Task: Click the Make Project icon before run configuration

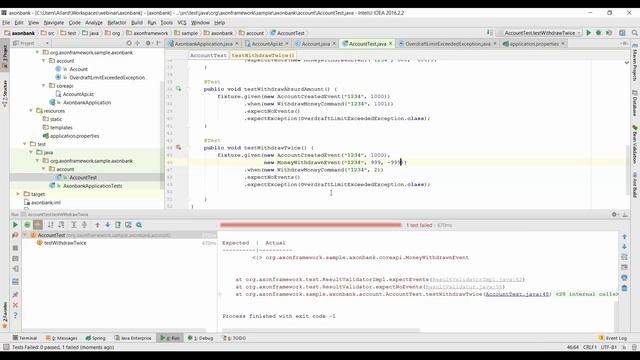Action: click(489, 33)
